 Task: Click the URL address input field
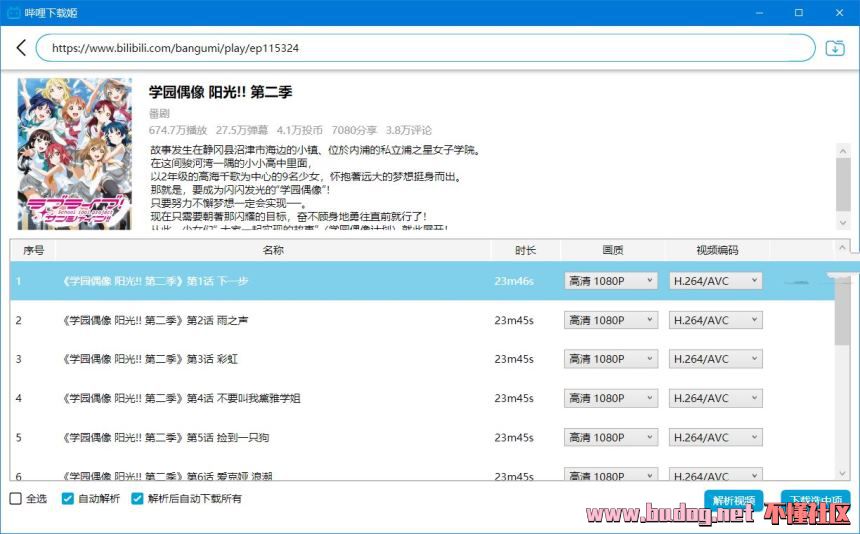[x=425, y=48]
